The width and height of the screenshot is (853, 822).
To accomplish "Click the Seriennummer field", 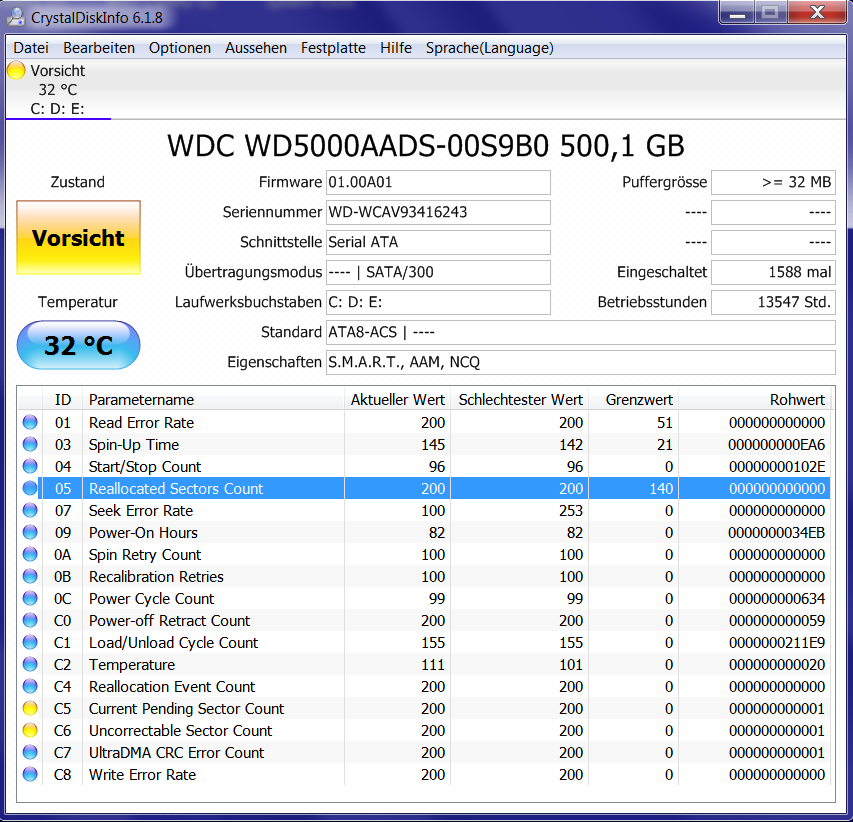I will [x=438, y=212].
